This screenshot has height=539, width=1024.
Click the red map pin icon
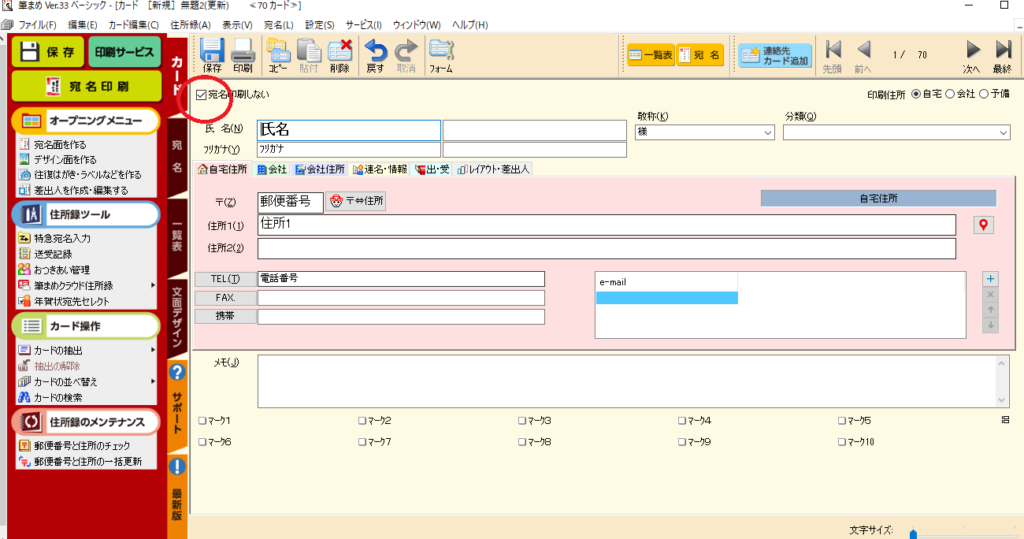coord(984,225)
